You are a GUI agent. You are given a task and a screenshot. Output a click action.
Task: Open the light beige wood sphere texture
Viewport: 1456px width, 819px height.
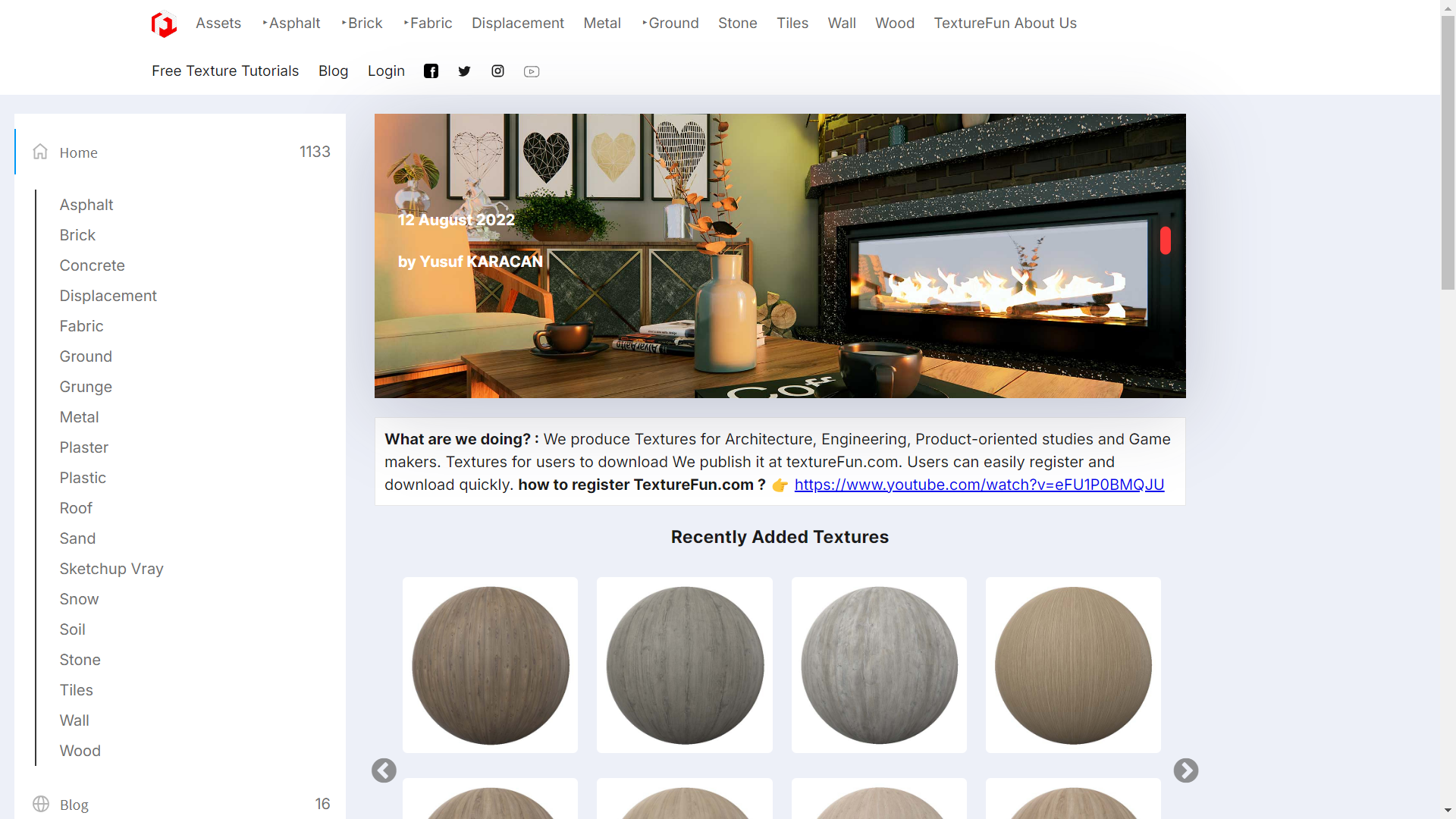1073,665
